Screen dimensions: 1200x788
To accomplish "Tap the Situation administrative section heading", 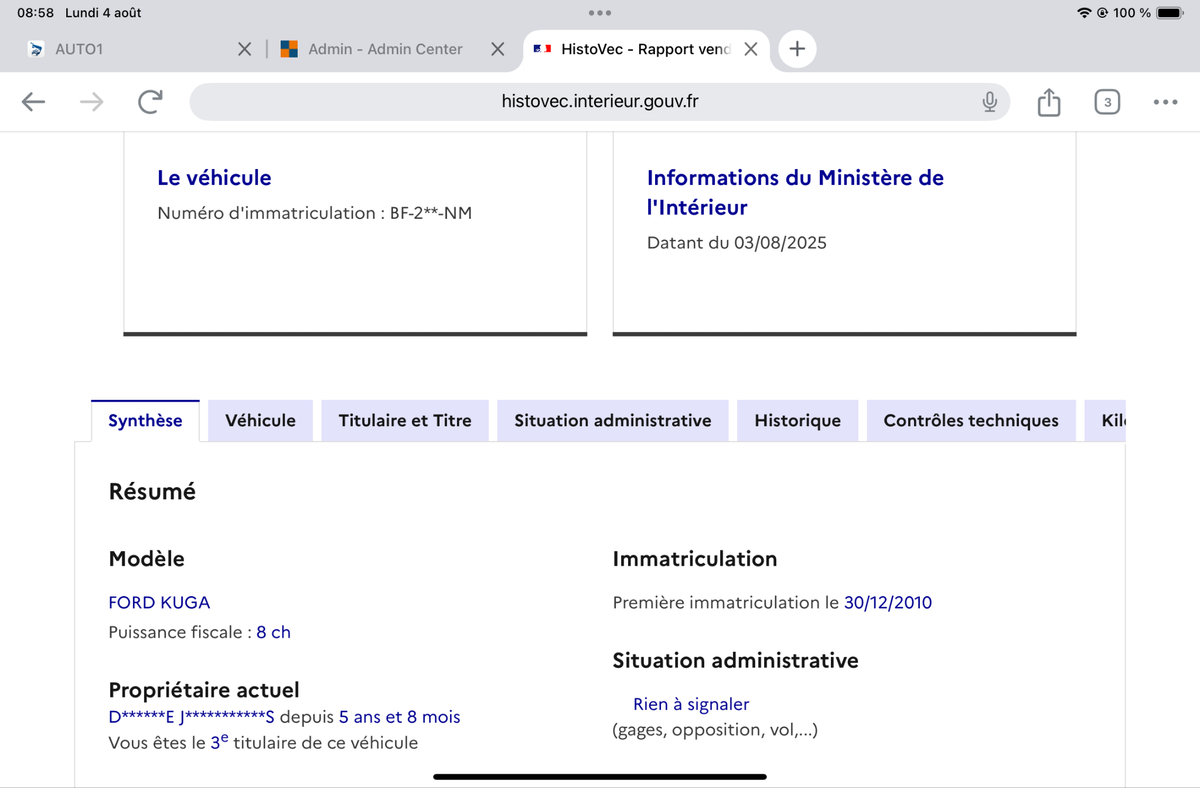I will 735,661.
